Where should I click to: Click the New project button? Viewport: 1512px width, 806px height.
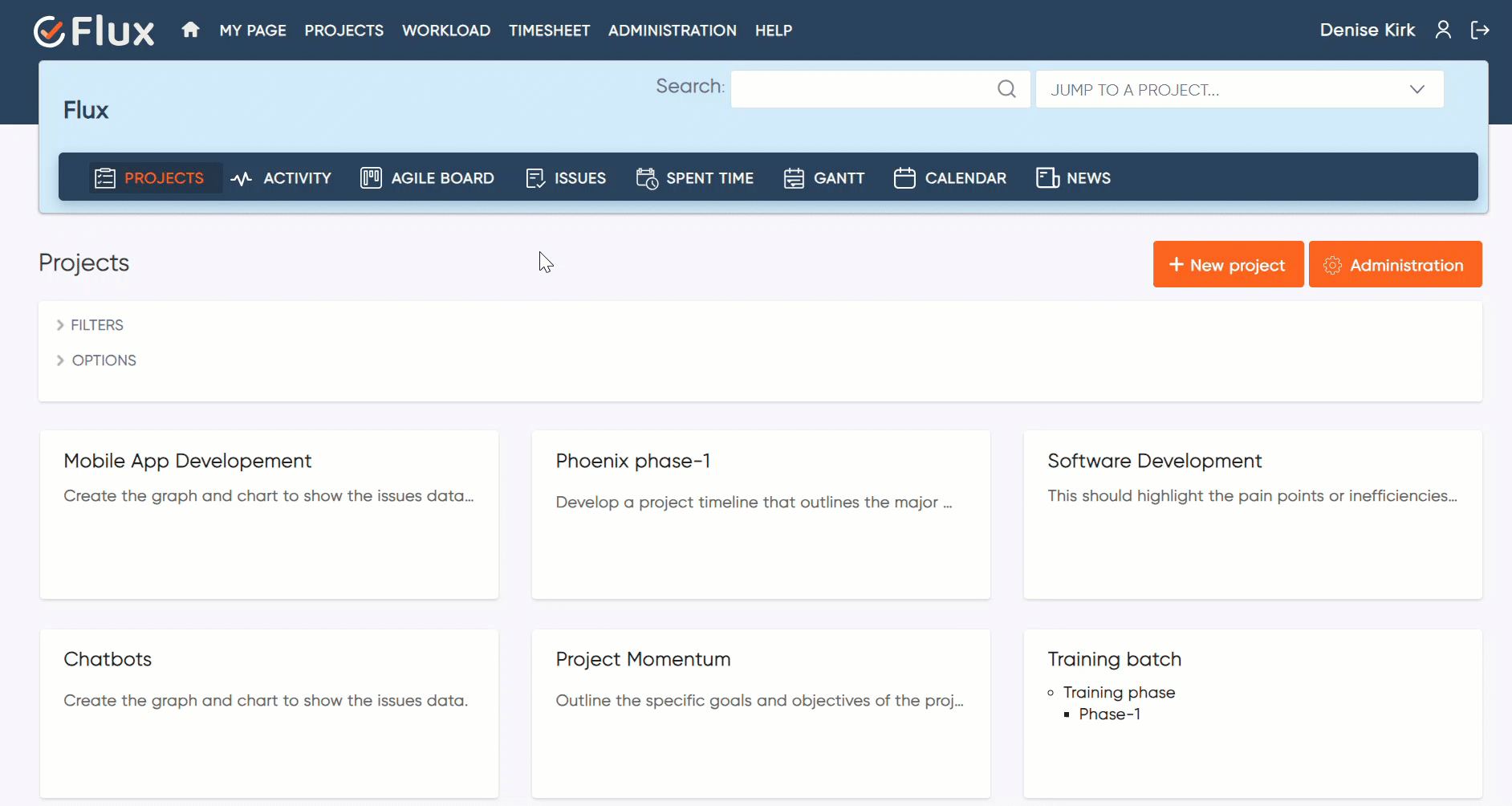pyautogui.click(x=1227, y=264)
